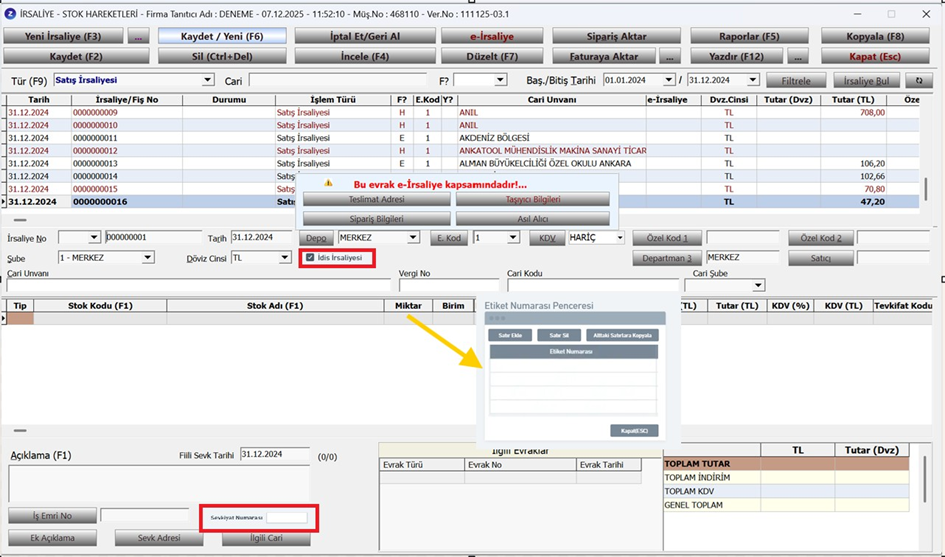
Task: Click Yazdır (F12) button
Action: click(x=736, y=57)
